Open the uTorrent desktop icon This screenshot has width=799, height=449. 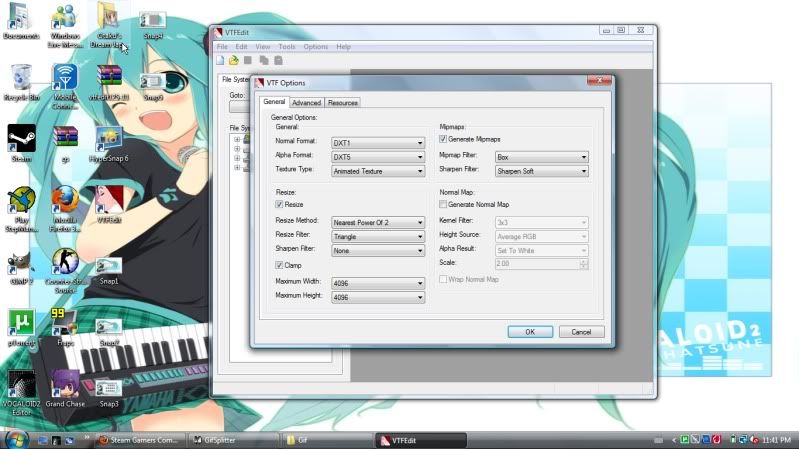pyautogui.click(x=21, y=322)
